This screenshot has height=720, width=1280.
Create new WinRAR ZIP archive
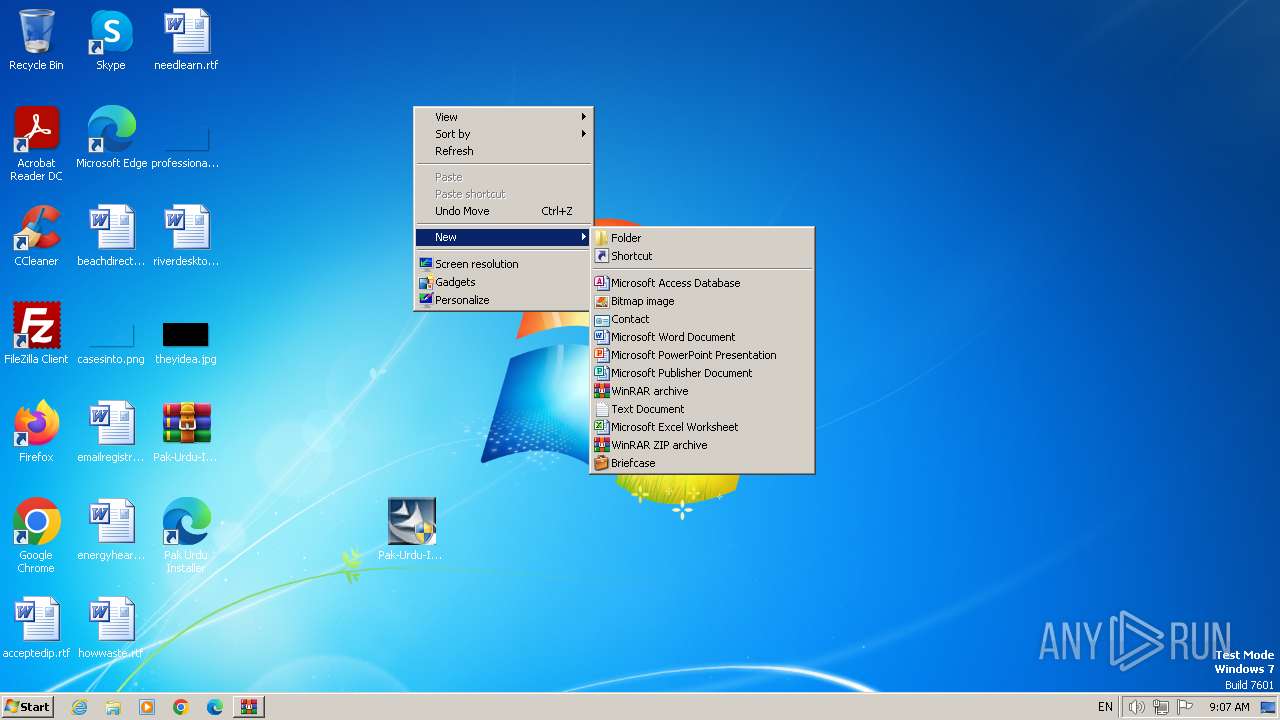pos(702,445)
